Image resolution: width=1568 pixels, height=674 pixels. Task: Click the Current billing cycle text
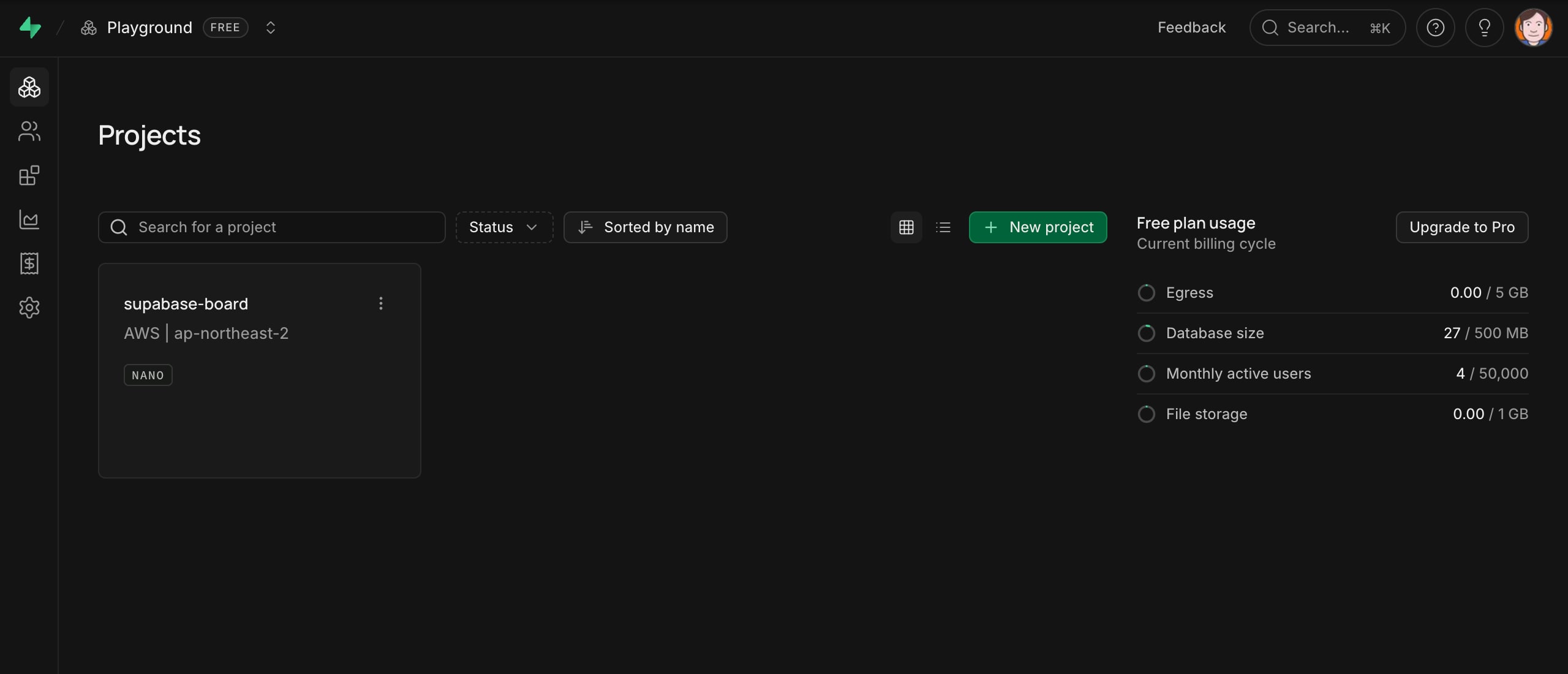(1206, 244)
